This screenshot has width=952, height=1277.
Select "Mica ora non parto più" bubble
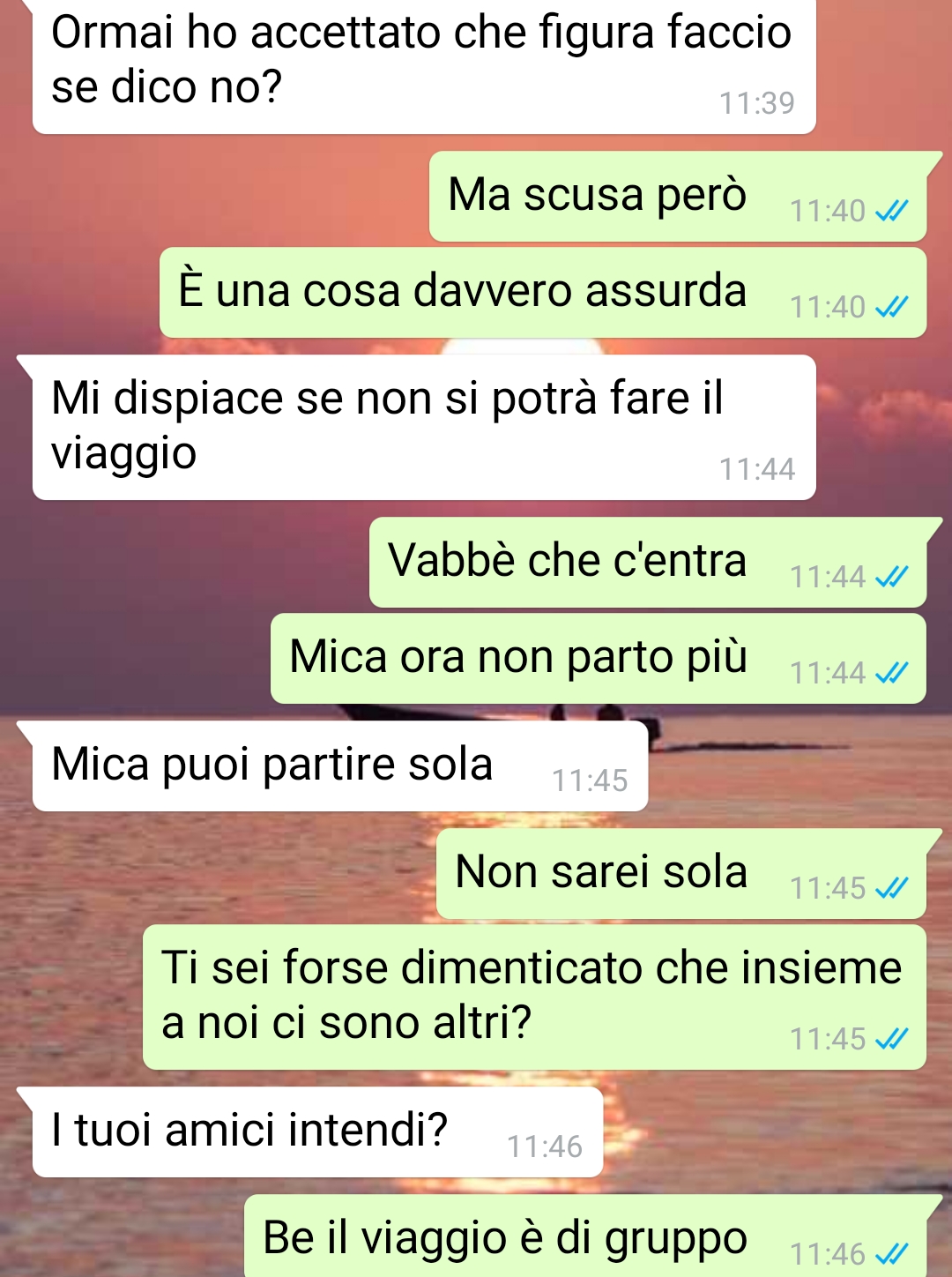pyautogui.click(x=599, y=659)
